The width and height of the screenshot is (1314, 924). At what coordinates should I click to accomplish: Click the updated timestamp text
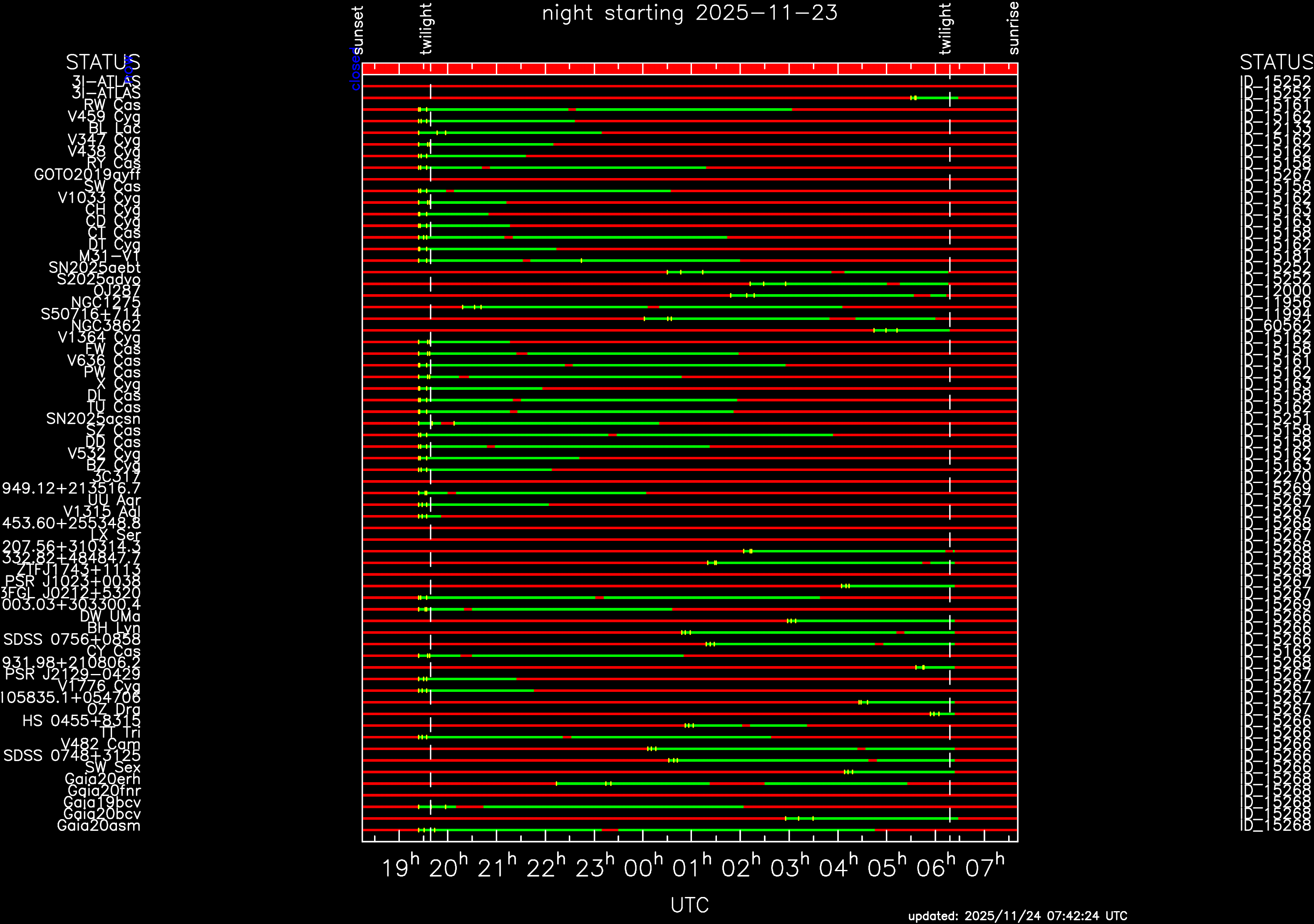1017,916
